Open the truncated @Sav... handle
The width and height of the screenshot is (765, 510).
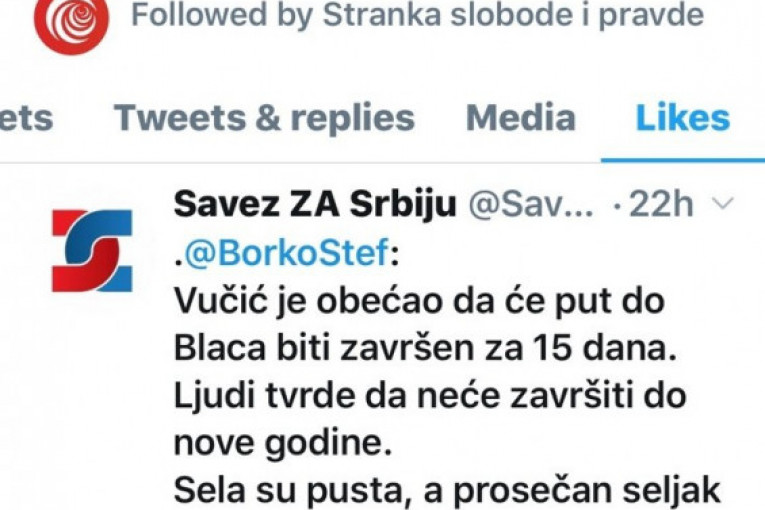tap(531, 204)
